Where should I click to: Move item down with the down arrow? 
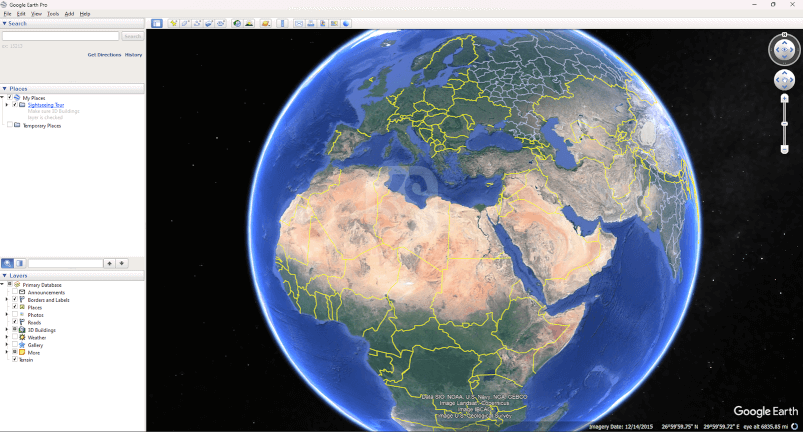(122, 263)
